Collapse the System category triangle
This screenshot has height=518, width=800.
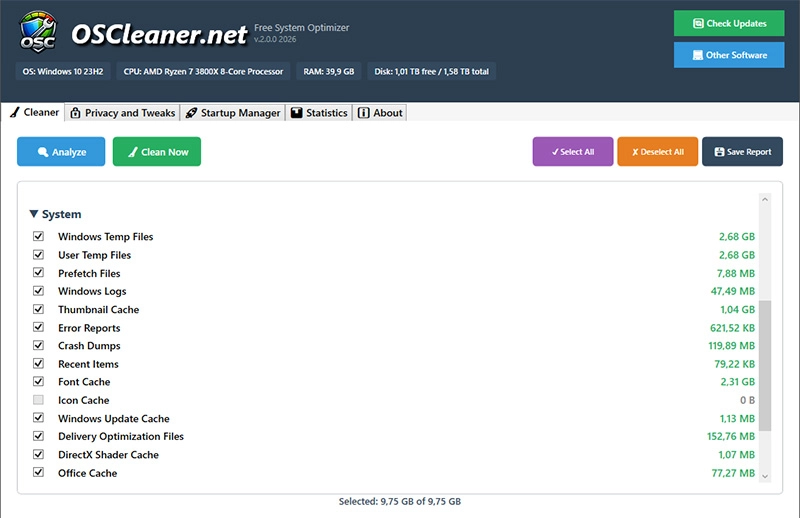(34, 214)
